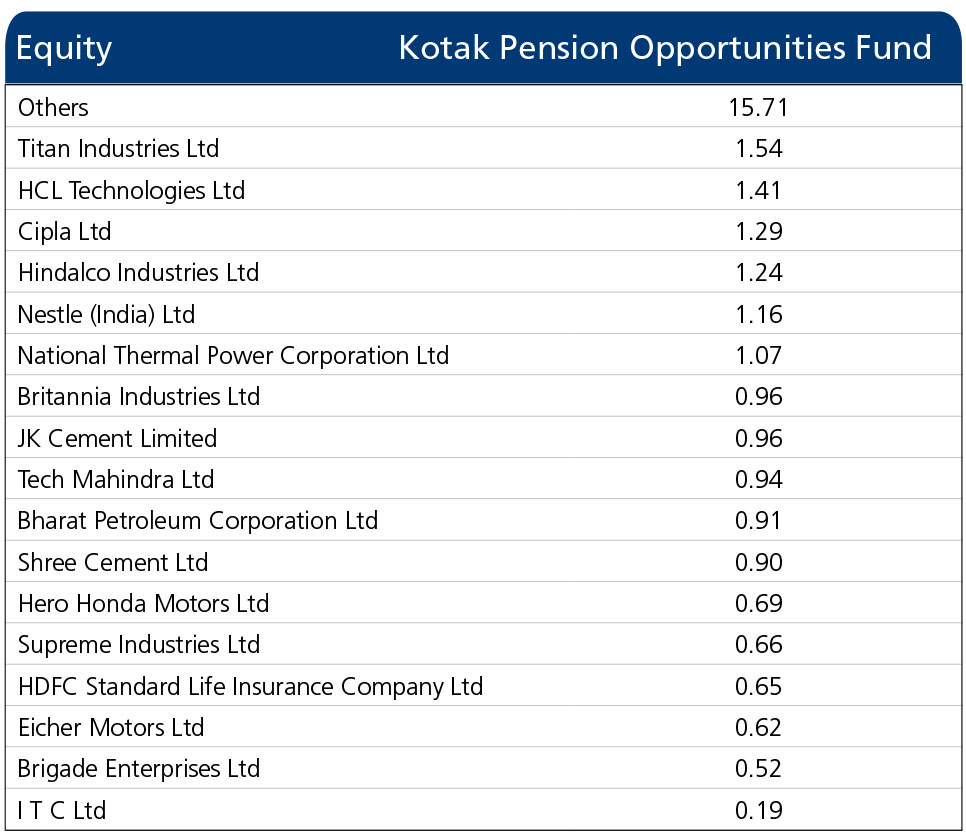Click Hindalco Industries Ltd entry
This screenshot has height=840, width=966.
(x=138, y=272)
